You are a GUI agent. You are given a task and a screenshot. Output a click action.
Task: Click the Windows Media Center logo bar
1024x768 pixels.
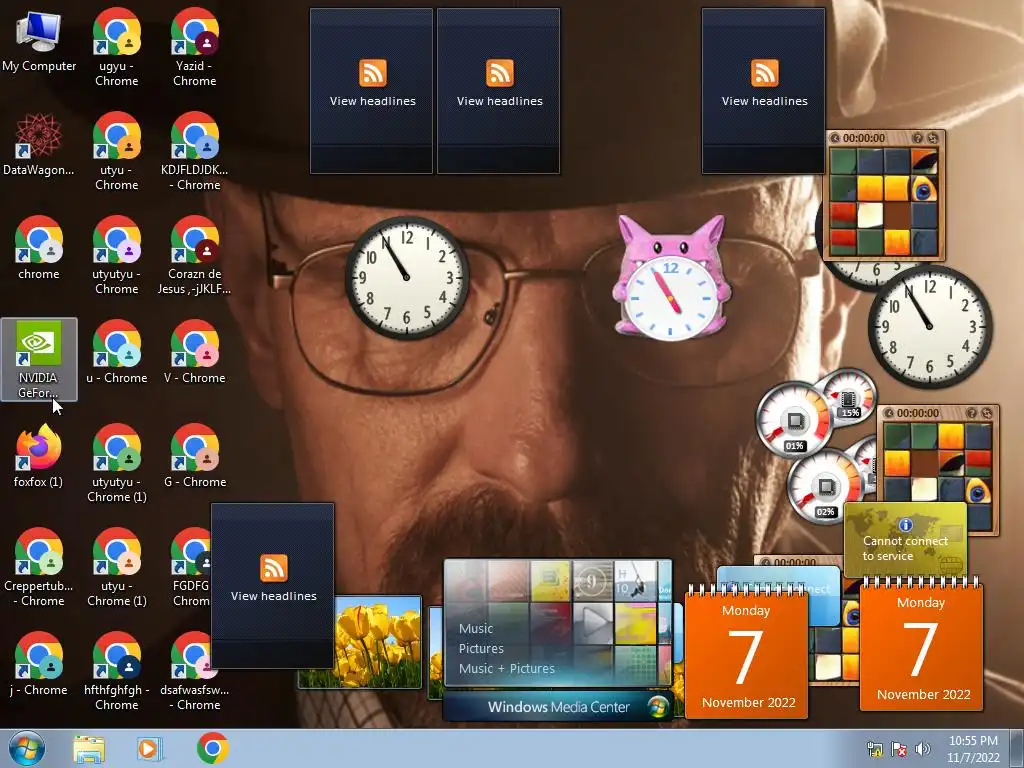(x=558, y=707)
